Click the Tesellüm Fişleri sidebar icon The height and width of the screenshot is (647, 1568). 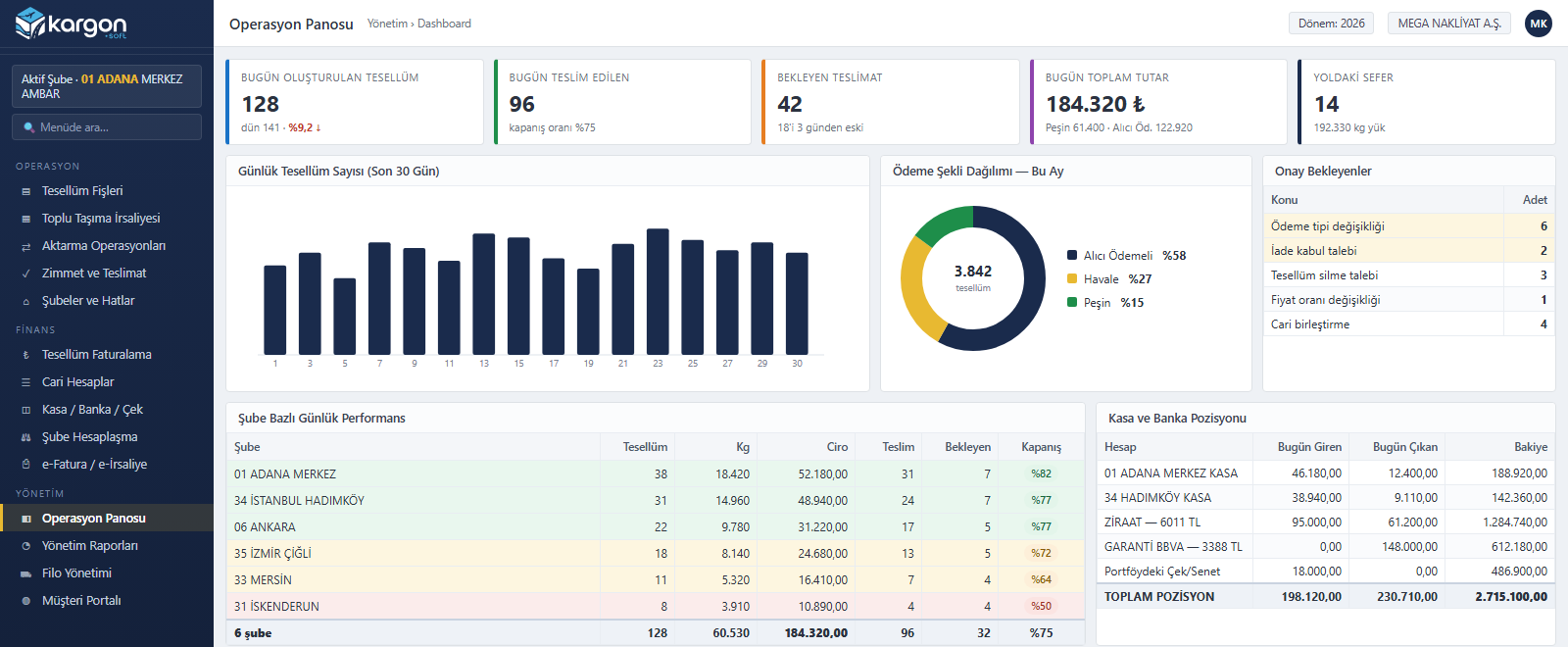click(x=26, y=191)
